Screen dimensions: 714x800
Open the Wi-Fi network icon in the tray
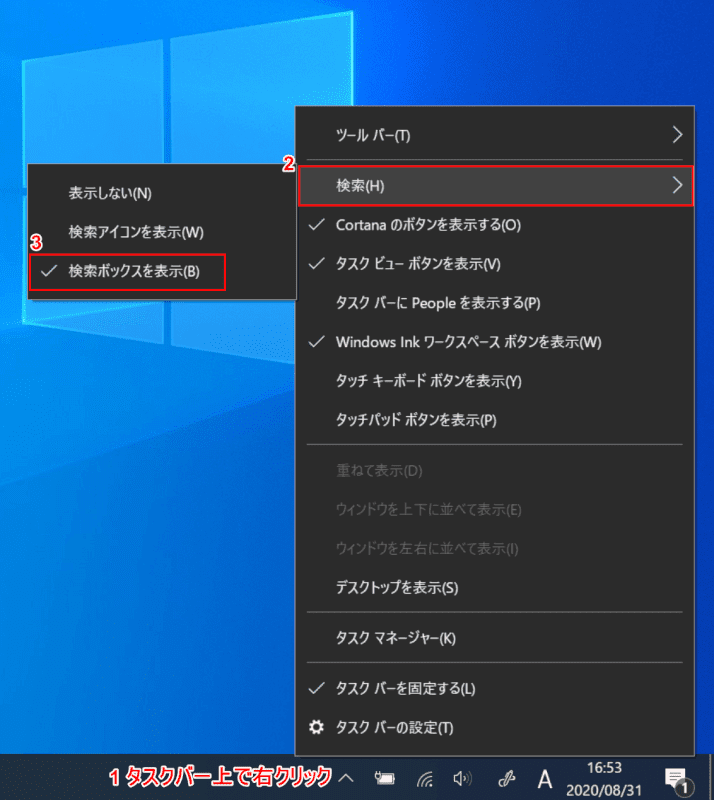tap(425, 779)
